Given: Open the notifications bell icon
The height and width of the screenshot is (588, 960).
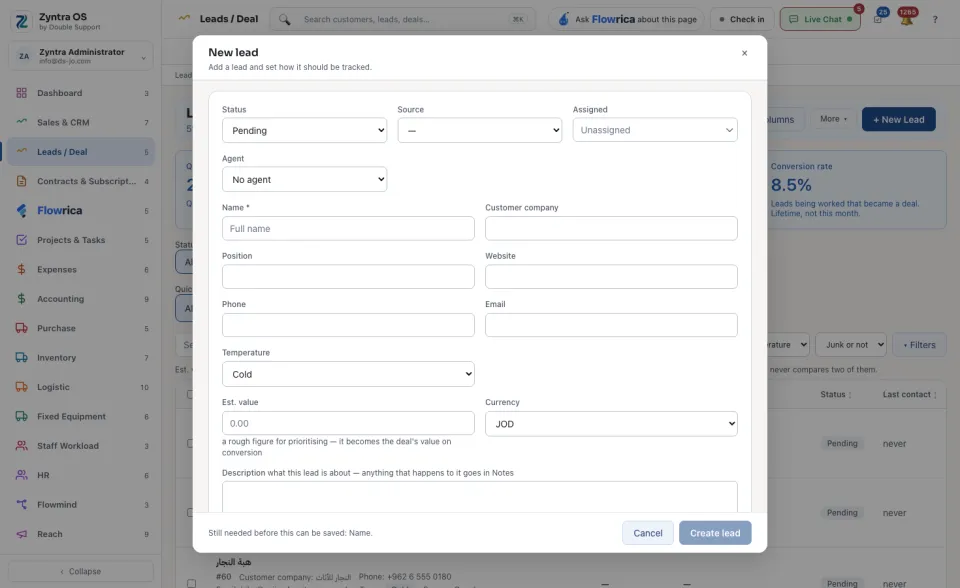Looking at the screenshot, I should [x=907, y=20].
